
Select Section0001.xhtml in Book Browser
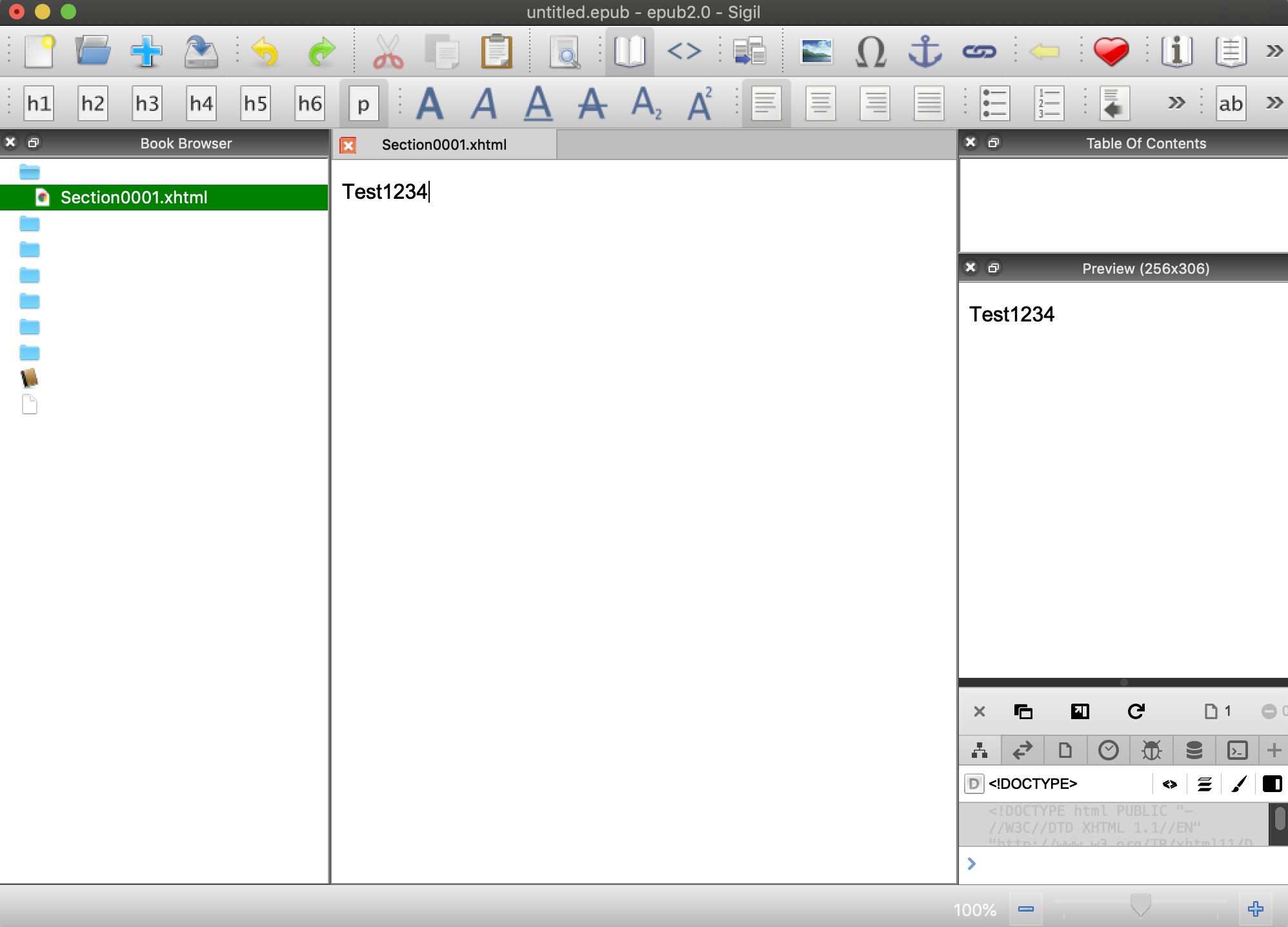pos(134,198)
